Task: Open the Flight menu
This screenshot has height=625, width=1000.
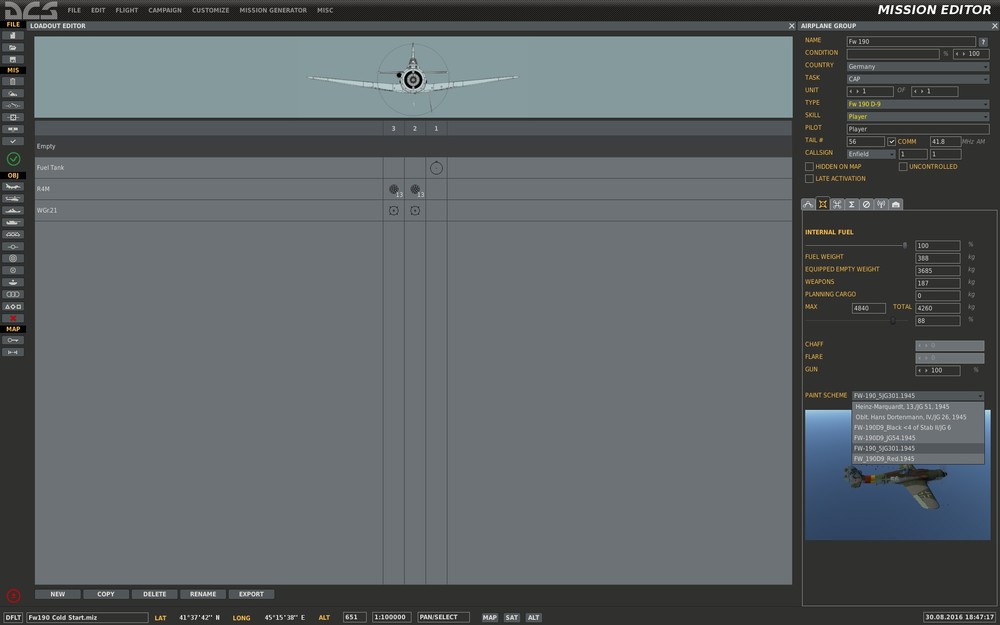Action: coord(127,10)
